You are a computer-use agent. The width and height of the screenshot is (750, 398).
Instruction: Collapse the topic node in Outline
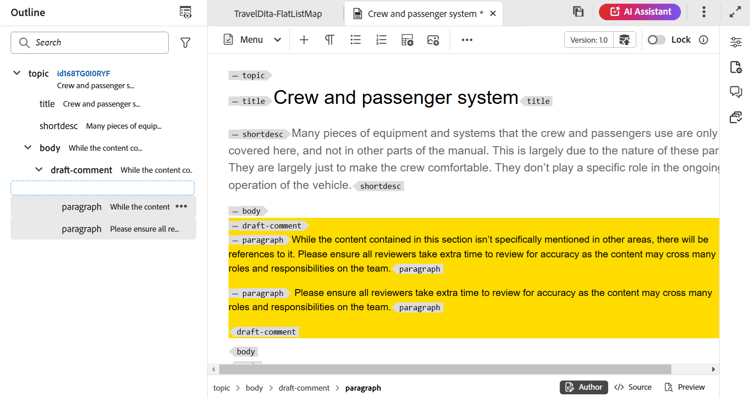17,73
